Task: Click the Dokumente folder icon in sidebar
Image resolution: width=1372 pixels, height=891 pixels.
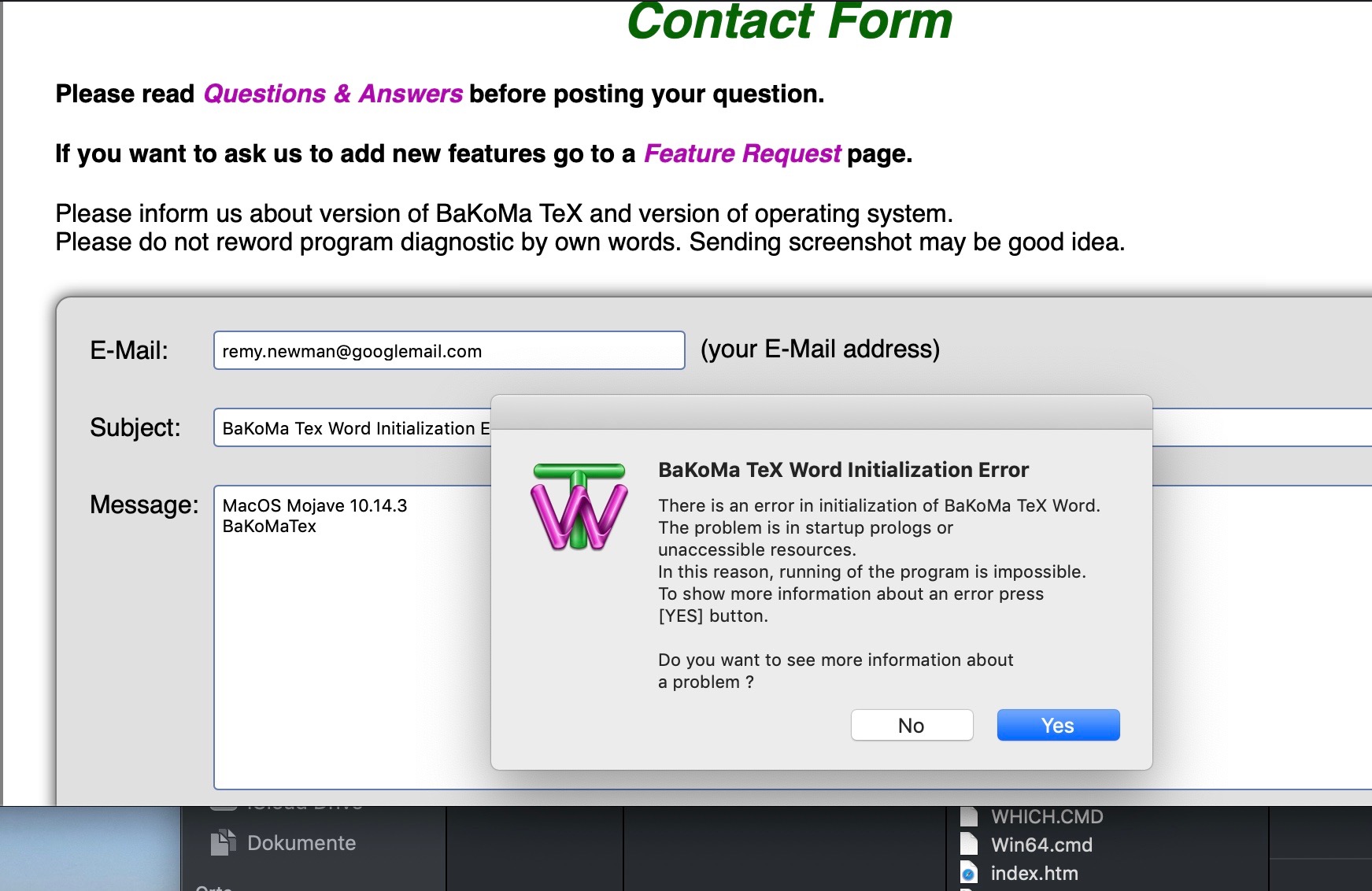Action: (x=224, y=843)
